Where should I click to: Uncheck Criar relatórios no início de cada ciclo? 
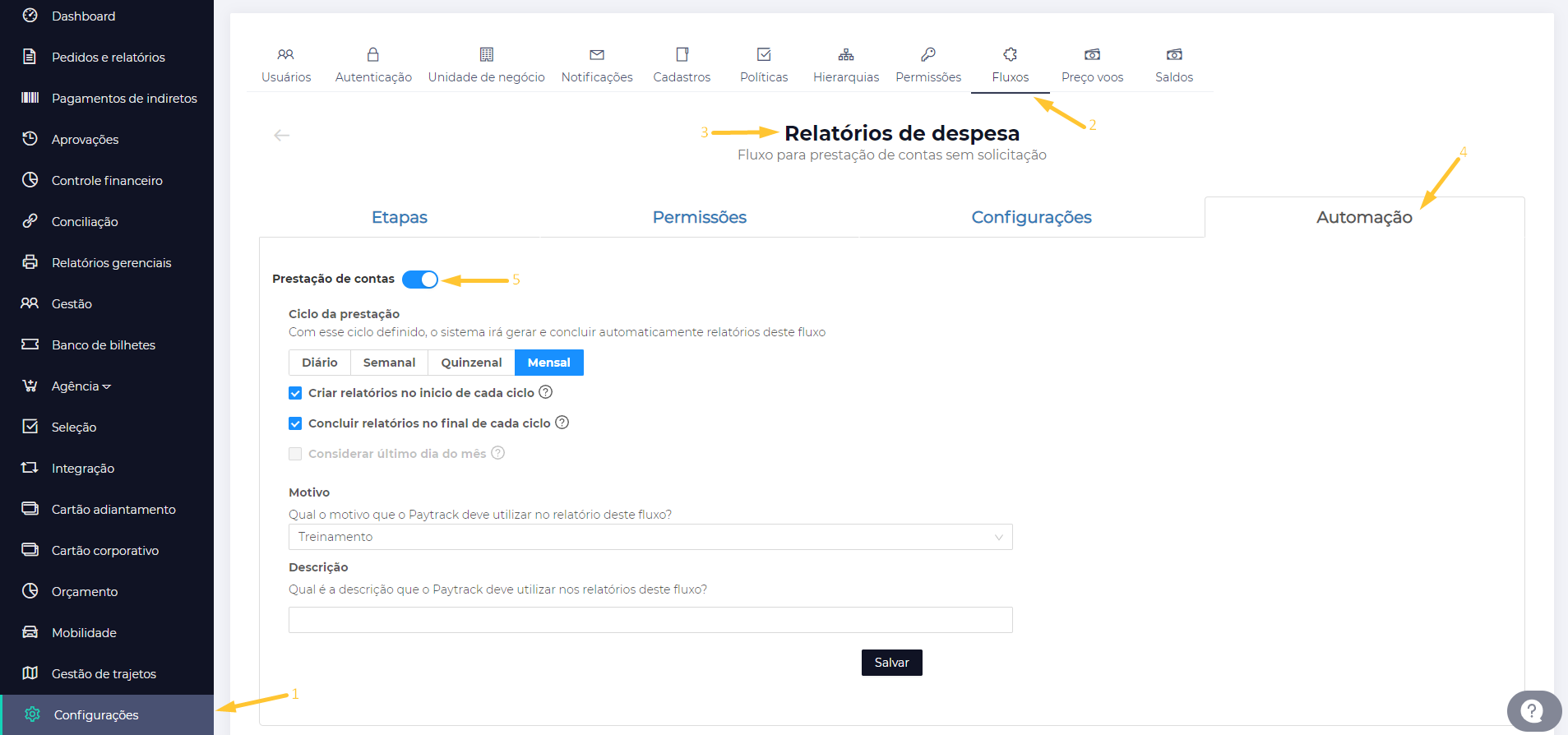pyautogui.click(x=295, y=393)
